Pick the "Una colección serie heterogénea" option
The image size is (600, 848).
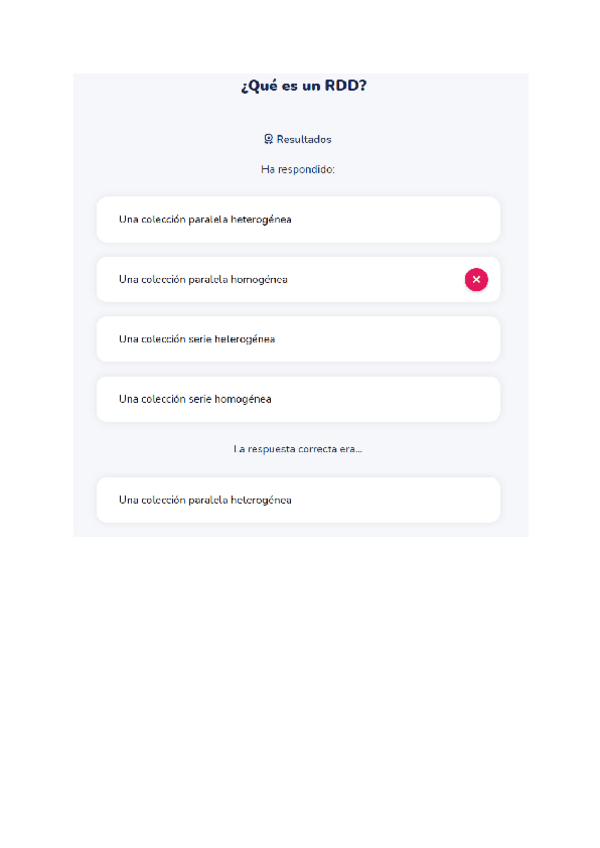[x=298, y=339]
